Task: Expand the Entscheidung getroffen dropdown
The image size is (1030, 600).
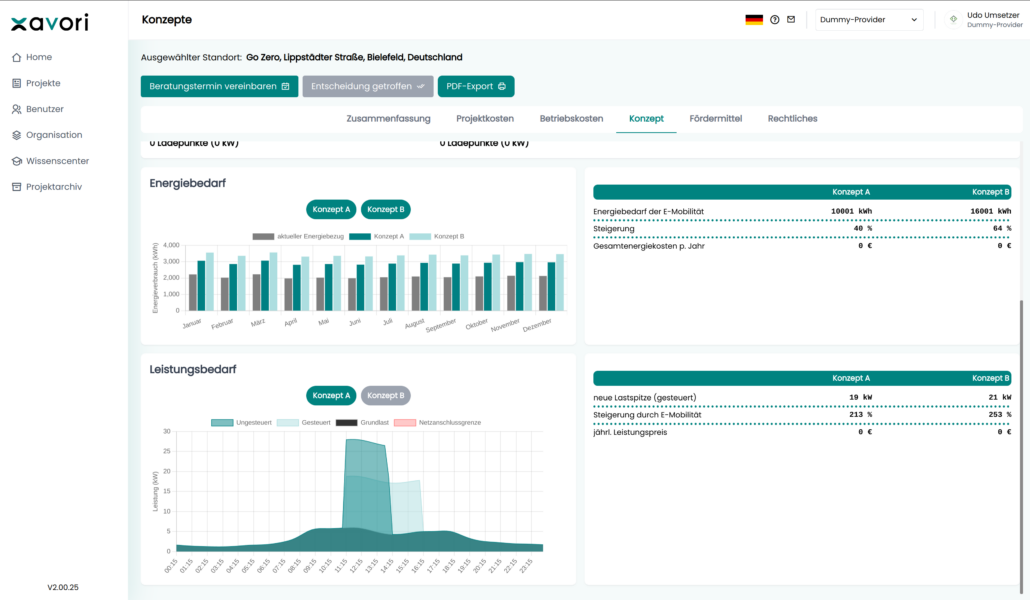Action: [368, 86]
